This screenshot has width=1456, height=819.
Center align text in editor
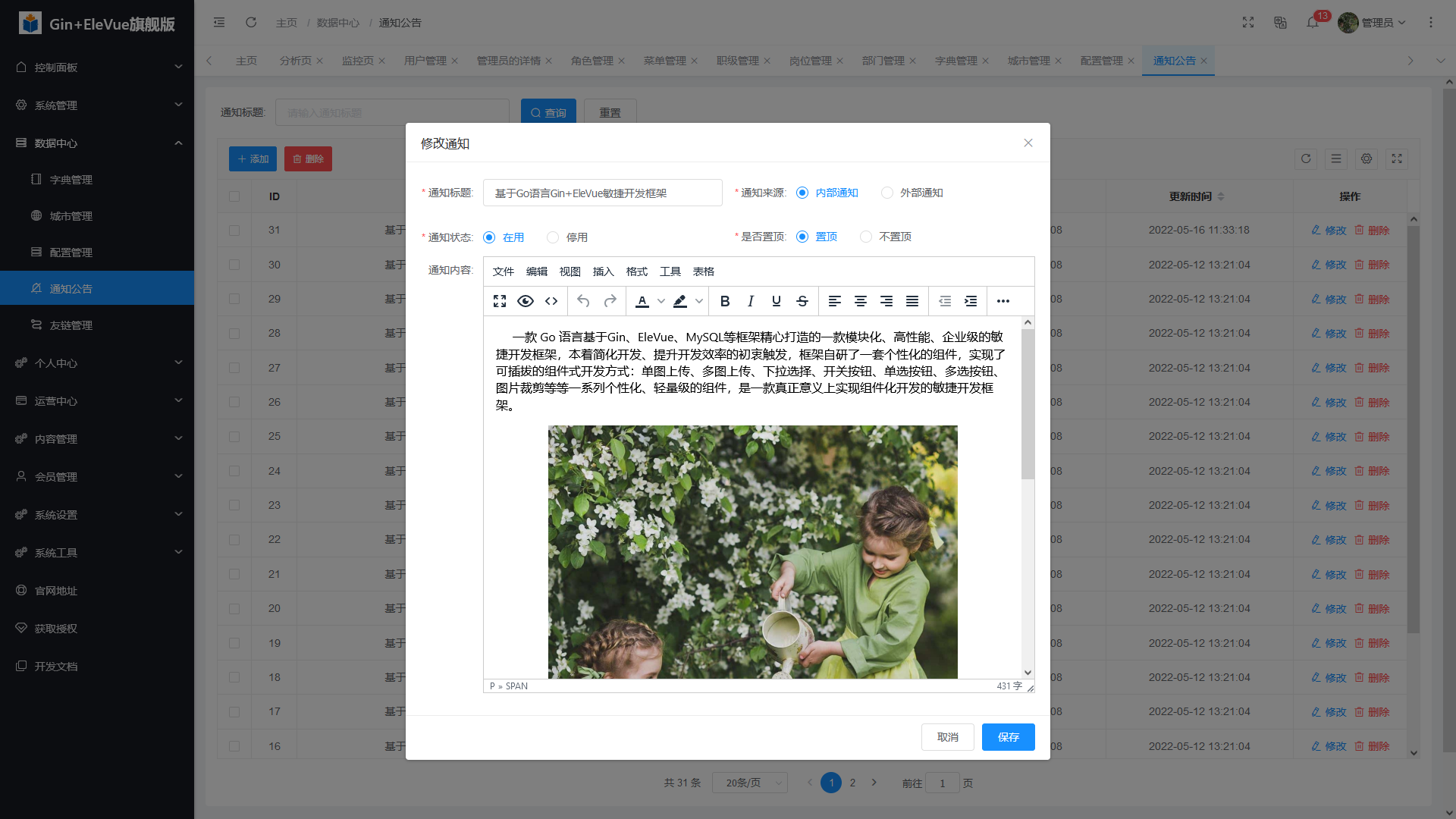click(x=861, y=301)
